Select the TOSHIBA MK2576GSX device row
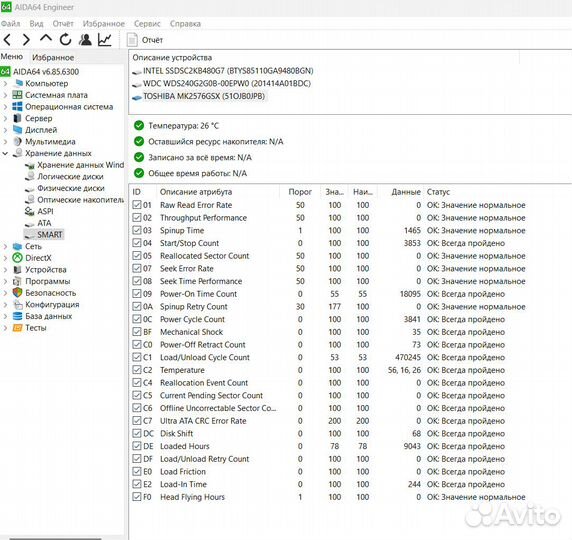 pos(199,96)
